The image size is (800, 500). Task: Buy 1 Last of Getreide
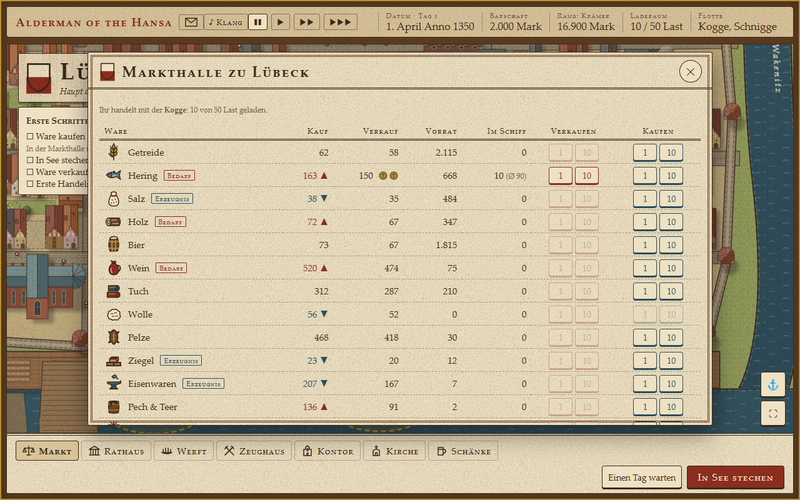click(x=645, y=153)
